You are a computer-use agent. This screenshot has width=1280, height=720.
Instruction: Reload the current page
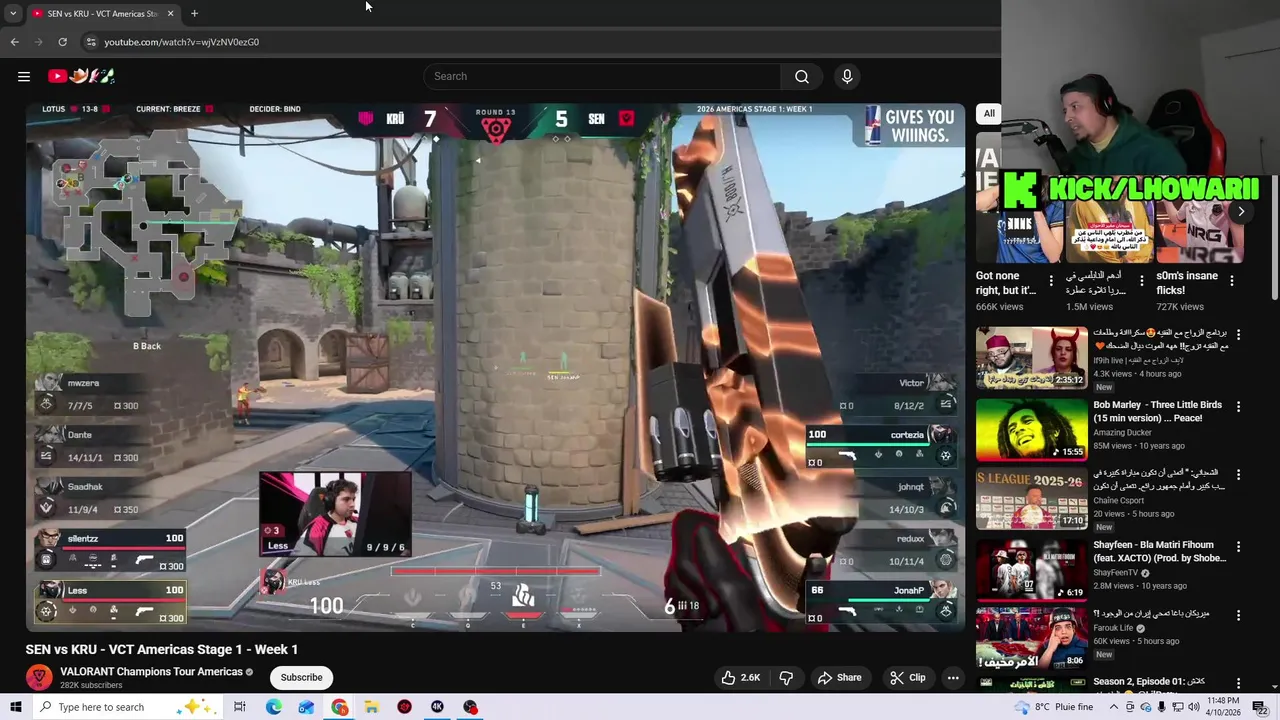[x=62, y=42]
